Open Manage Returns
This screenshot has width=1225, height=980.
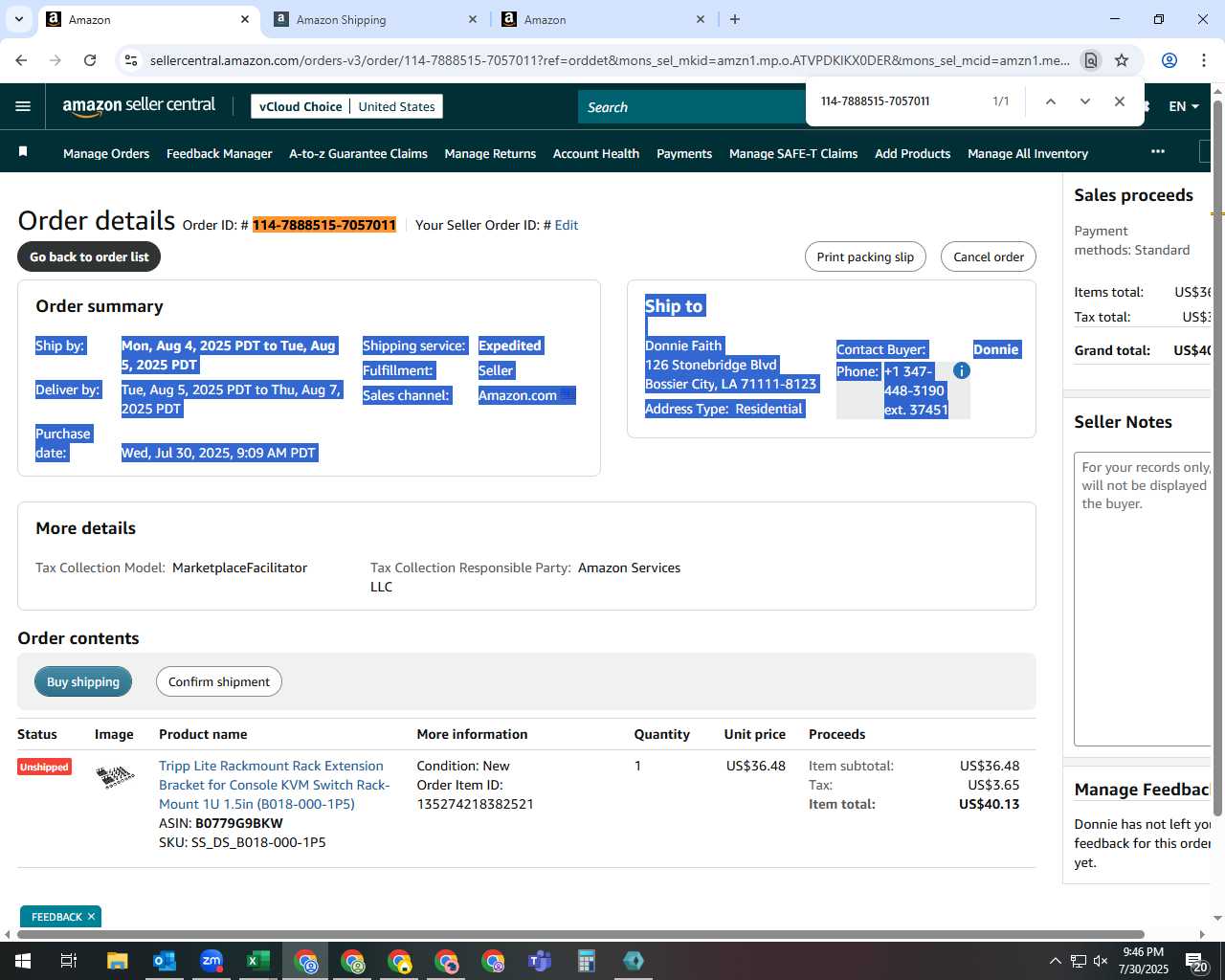click(x=490, y=153)
